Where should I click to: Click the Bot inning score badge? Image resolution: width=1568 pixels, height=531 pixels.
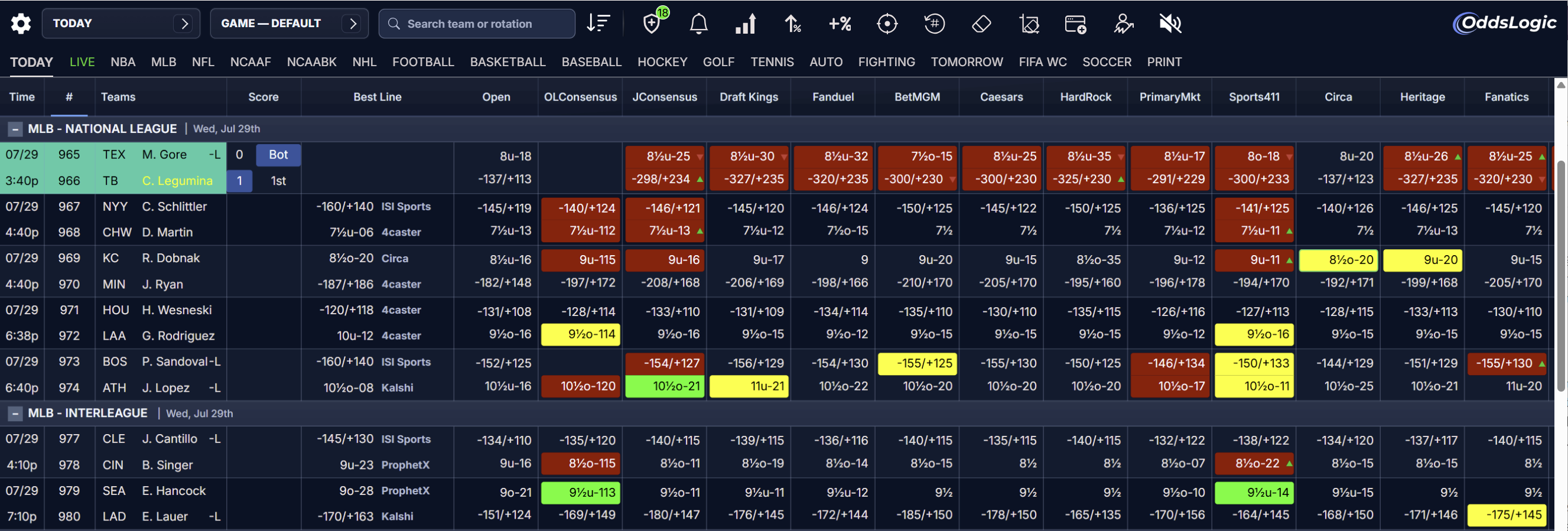click(278, 155)
